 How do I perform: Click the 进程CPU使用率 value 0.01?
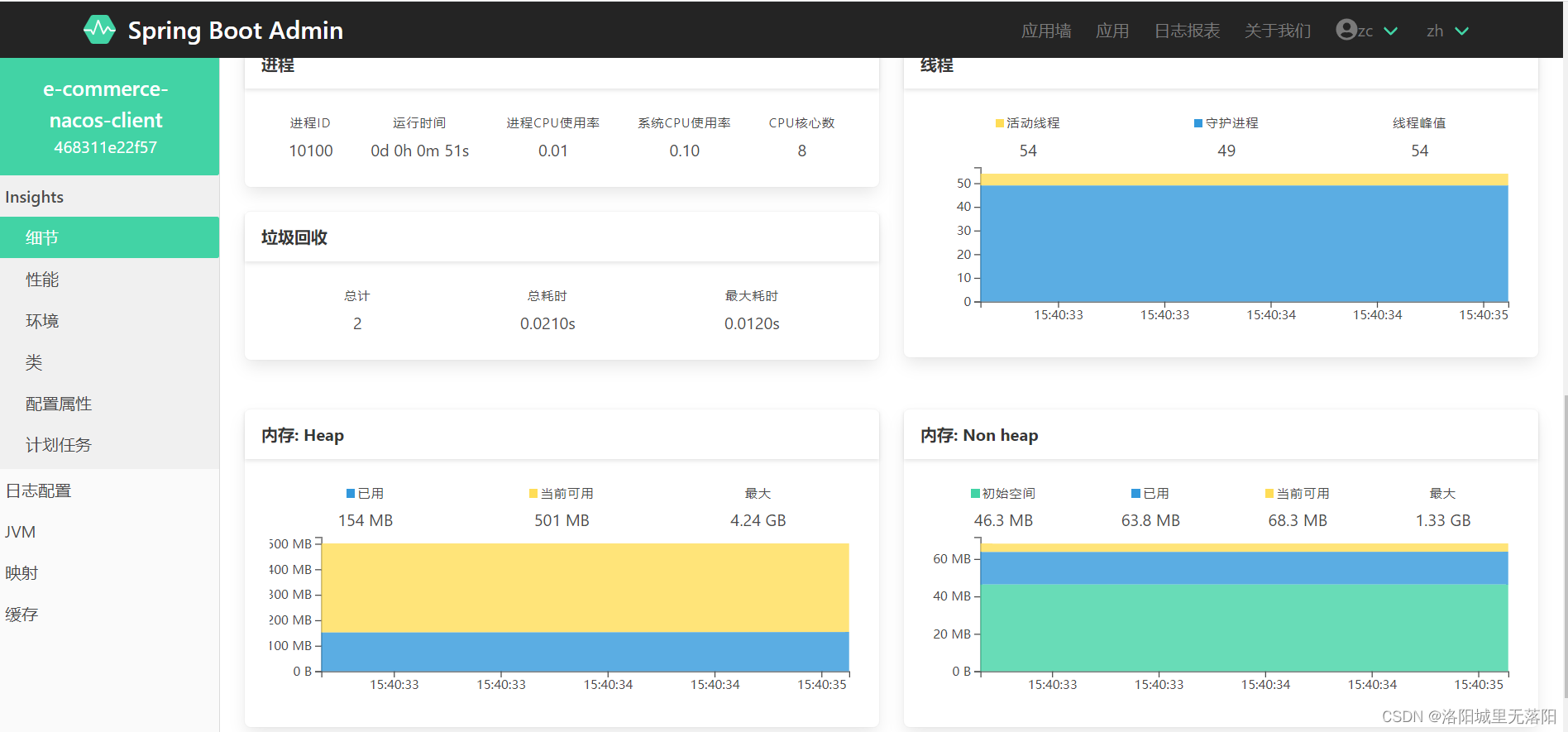tap(553, 151)
